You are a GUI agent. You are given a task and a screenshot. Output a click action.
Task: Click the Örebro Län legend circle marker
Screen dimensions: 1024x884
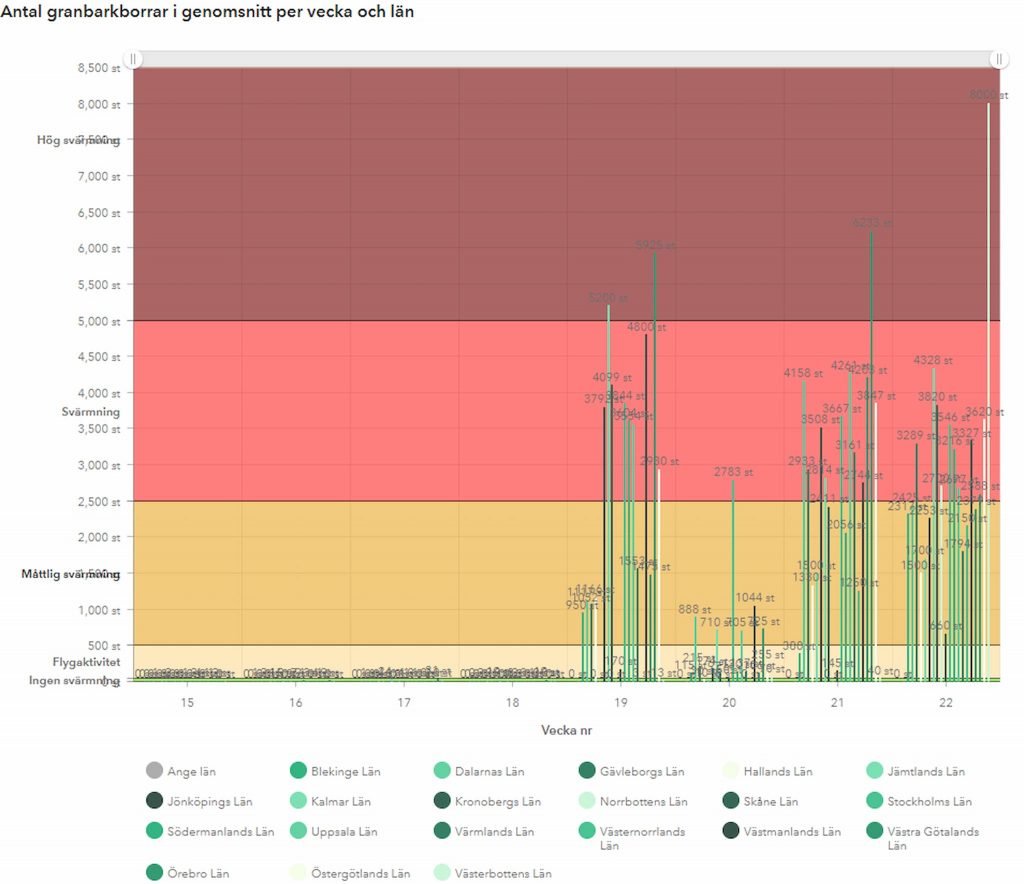click(x=154, y=873)
